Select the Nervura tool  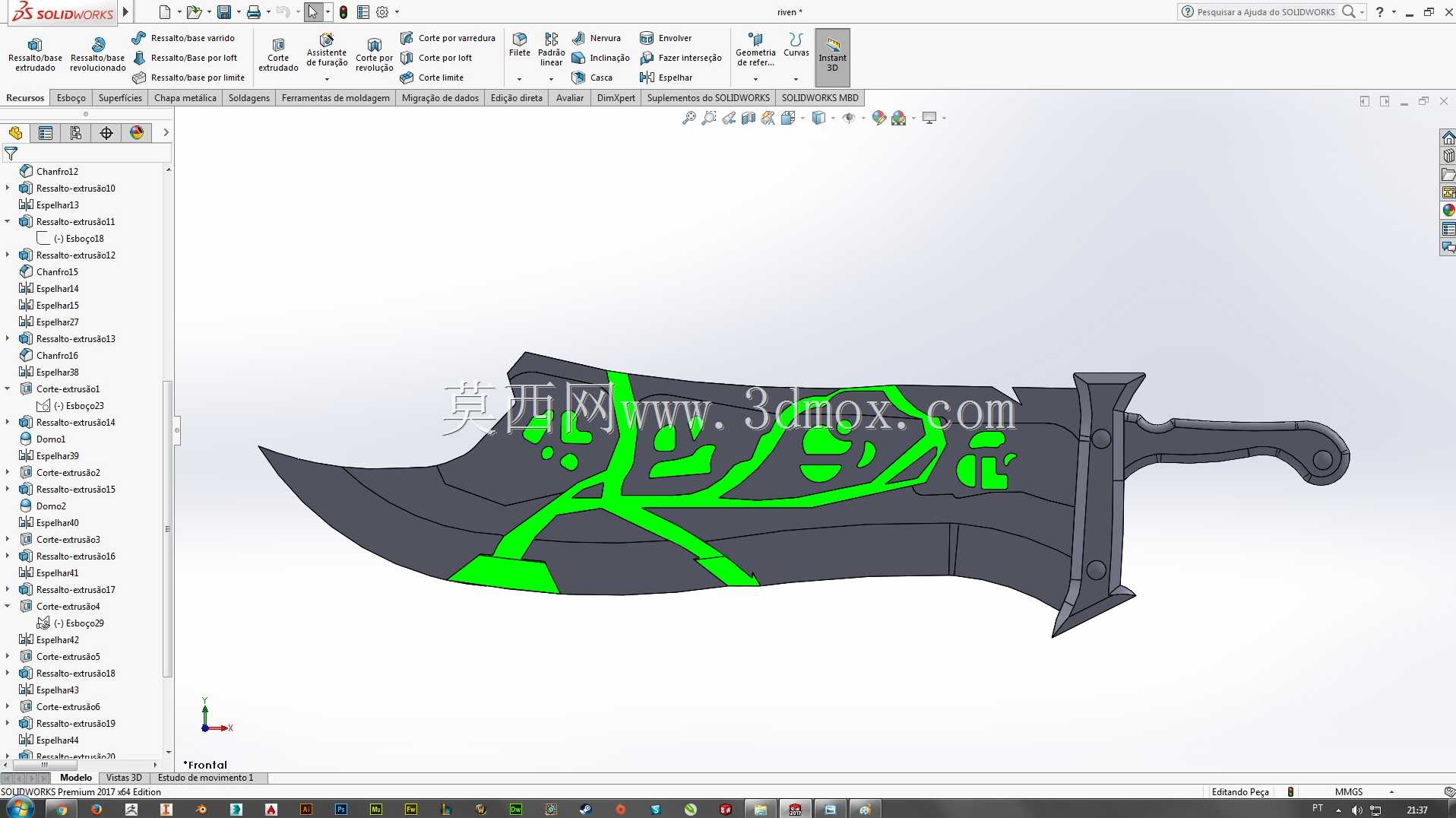[x=596, y=38]
